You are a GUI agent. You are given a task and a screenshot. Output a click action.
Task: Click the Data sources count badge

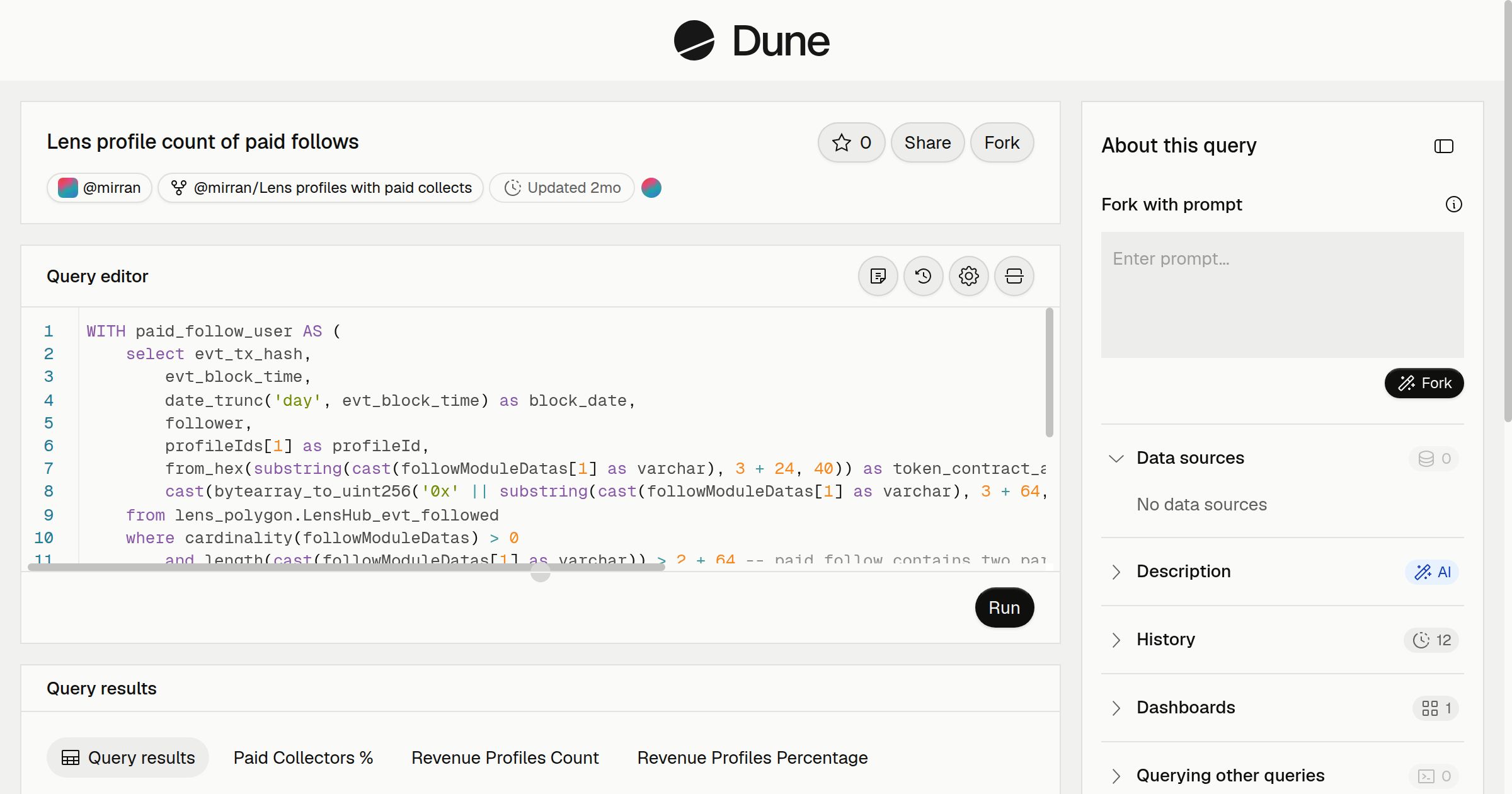tap(1434, 458)
